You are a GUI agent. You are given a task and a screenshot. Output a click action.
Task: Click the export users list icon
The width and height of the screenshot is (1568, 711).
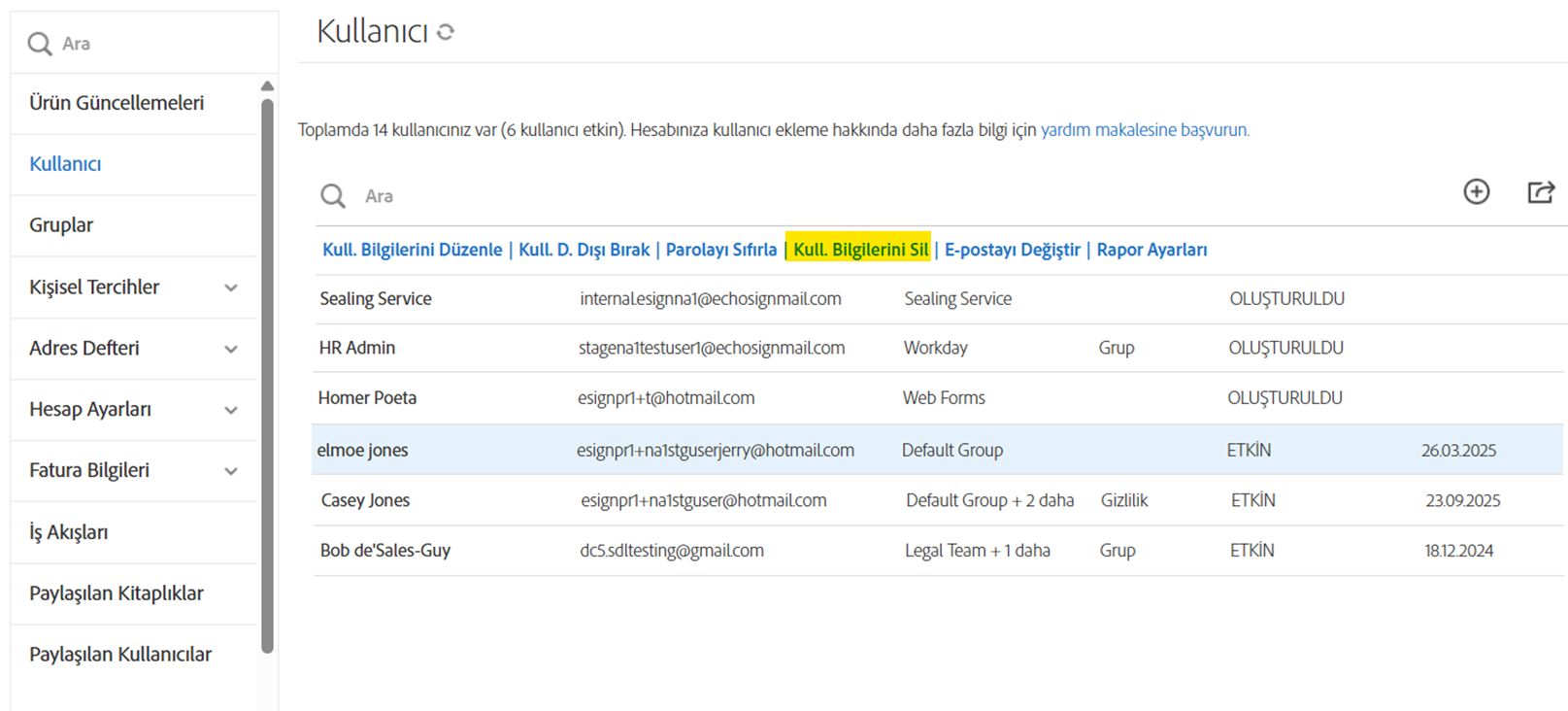coord(1541,192)
